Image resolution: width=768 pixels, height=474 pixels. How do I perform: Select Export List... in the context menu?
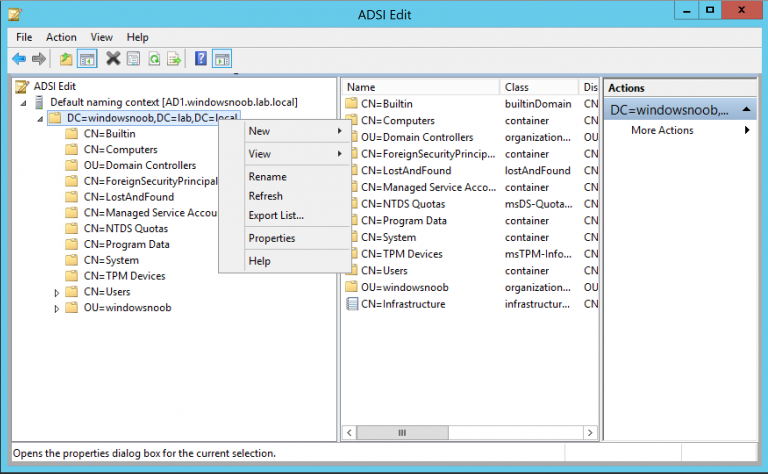coord(276,215)
